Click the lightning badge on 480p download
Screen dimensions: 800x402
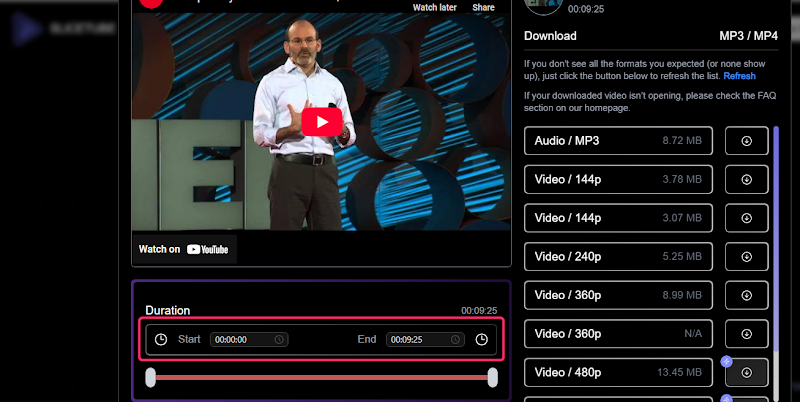click(x=727, y=362)
